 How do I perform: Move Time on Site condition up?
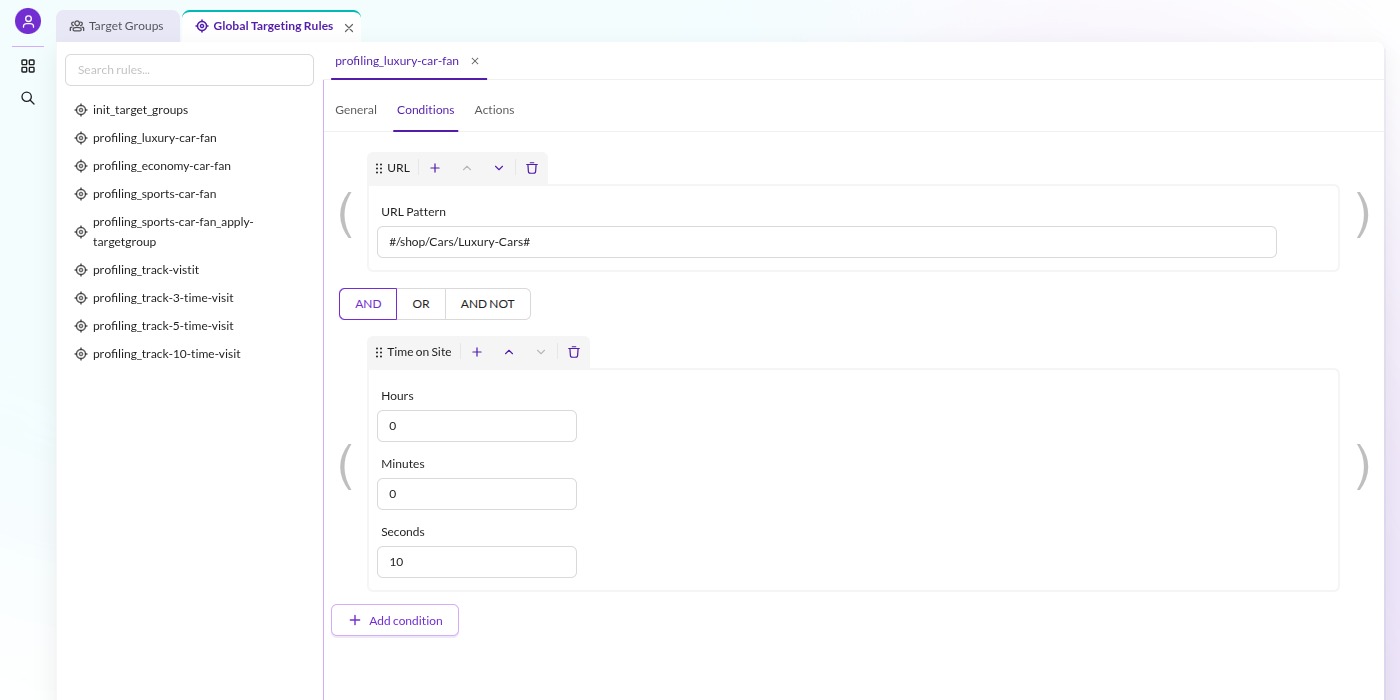tap(509, 352)
